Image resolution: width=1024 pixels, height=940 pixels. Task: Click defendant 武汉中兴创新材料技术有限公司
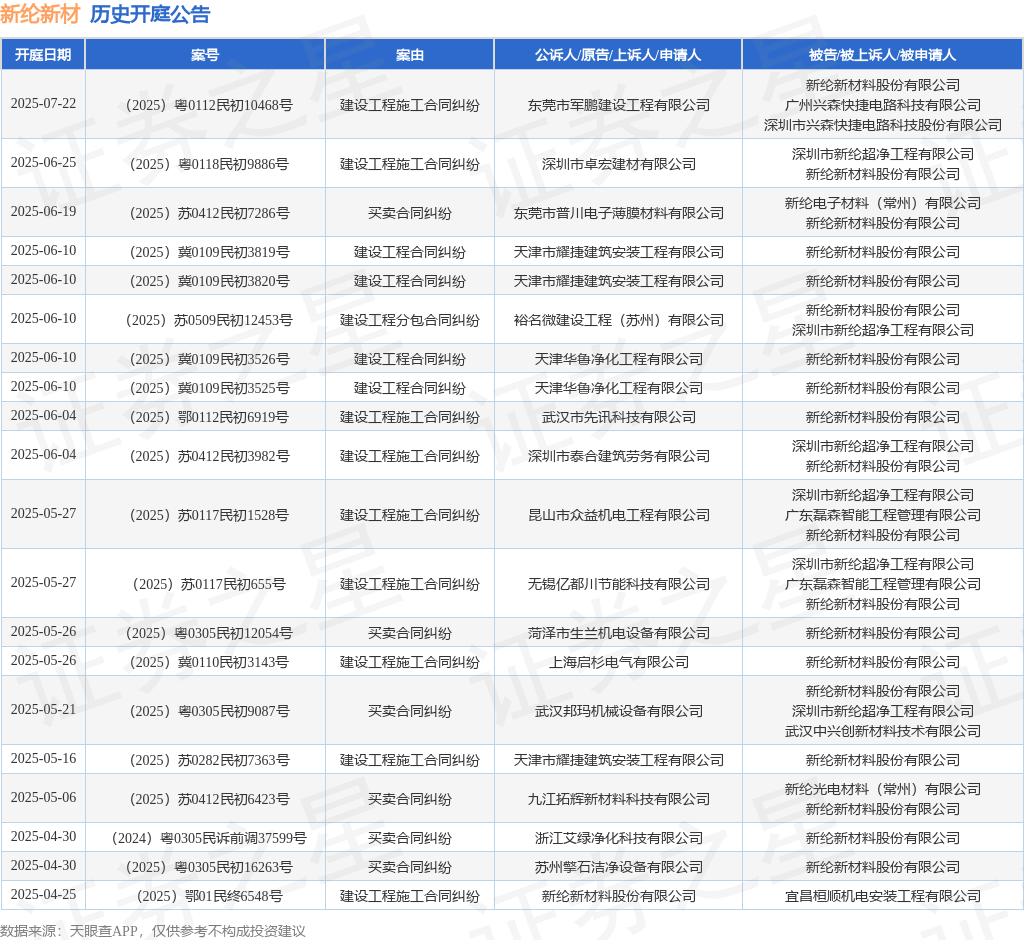[x=882, y=731]
